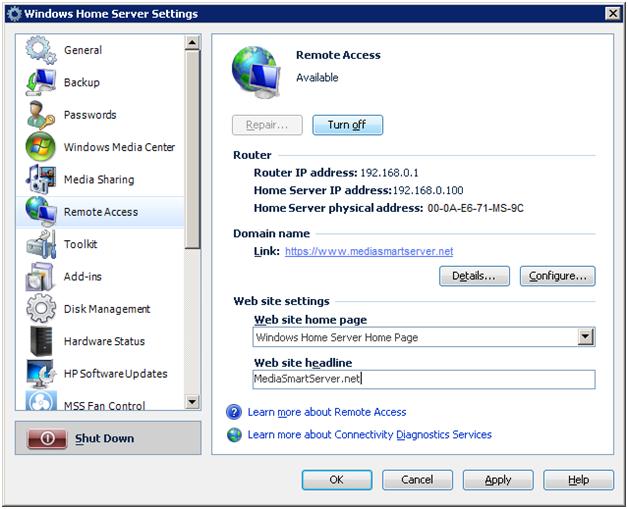Image resolution: width=628 pixels, height=509 pixels.
Task: Select the Add-ins label
Action: 83,276
